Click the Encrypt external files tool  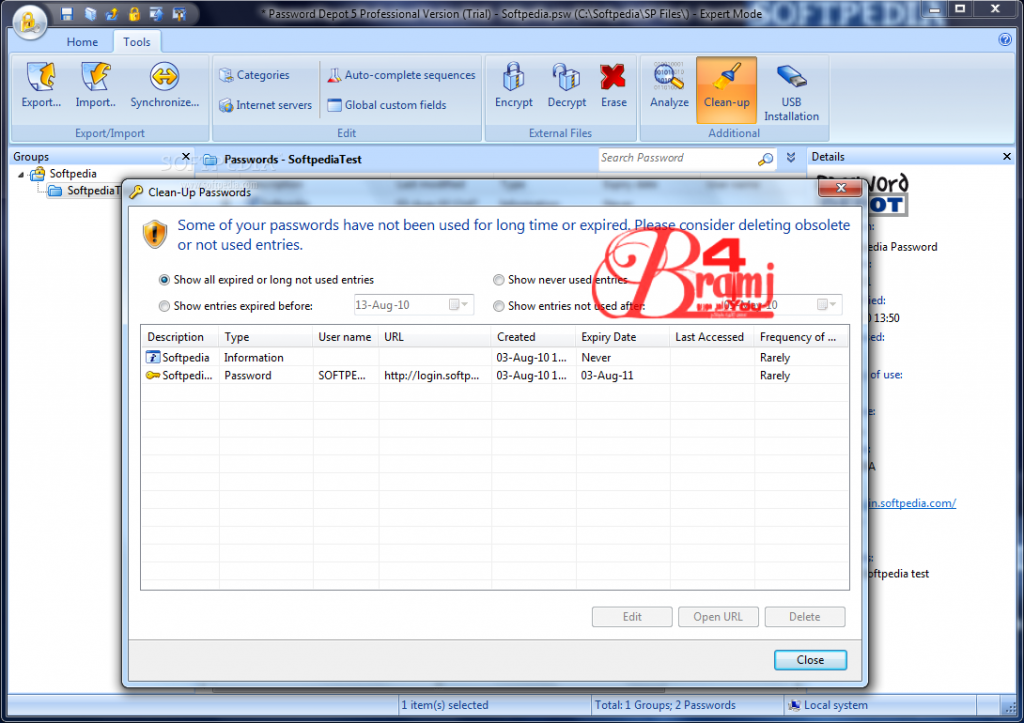click(513, 85)
